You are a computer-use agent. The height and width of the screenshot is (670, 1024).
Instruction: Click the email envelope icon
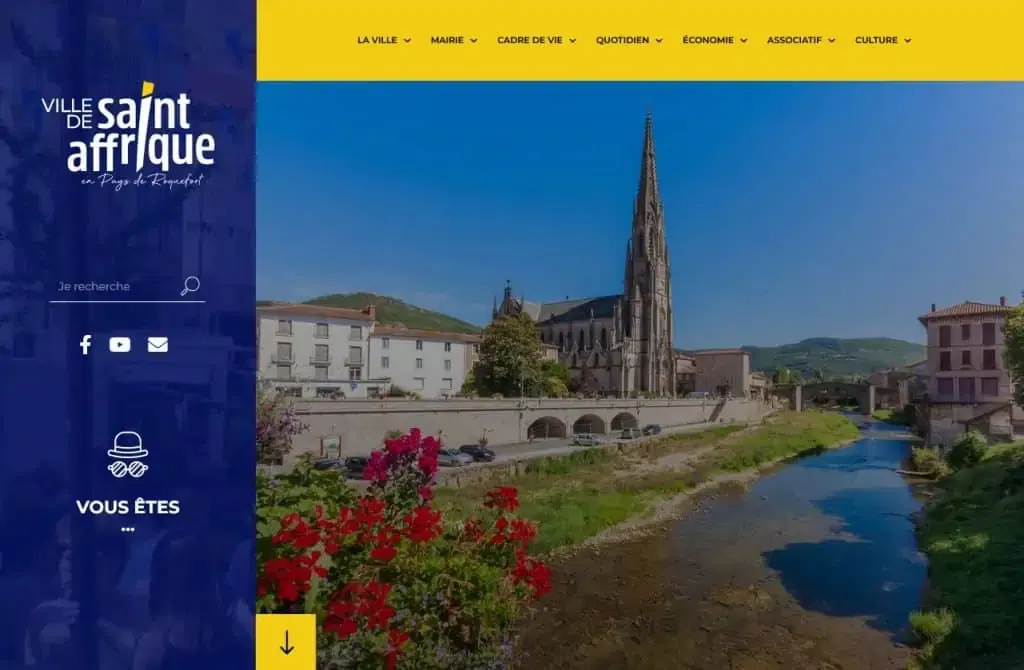(x=156, y=346)
